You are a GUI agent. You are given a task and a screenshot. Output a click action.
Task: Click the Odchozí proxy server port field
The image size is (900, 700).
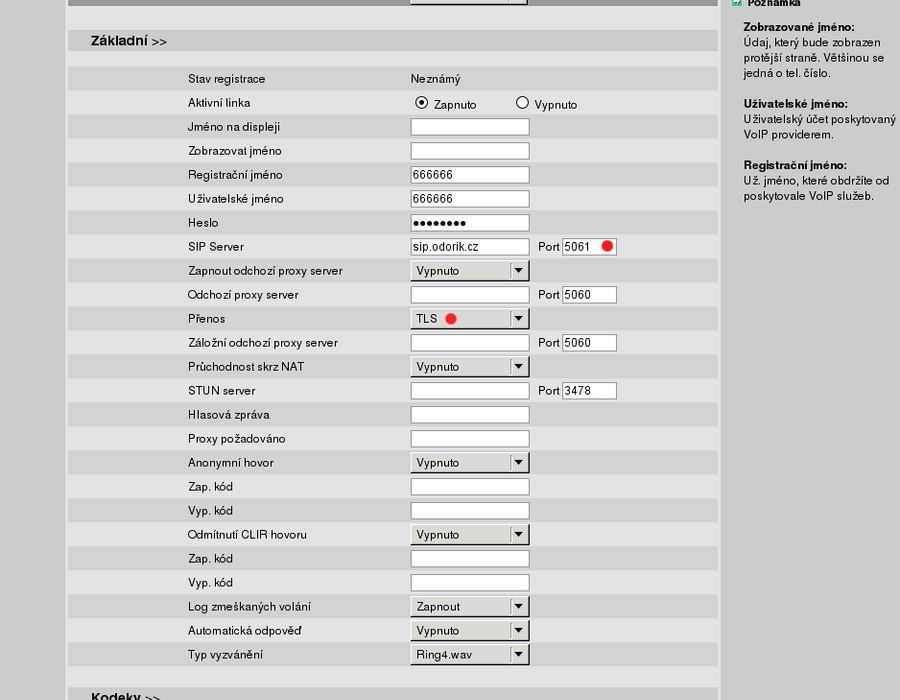(x=589, y=295)
